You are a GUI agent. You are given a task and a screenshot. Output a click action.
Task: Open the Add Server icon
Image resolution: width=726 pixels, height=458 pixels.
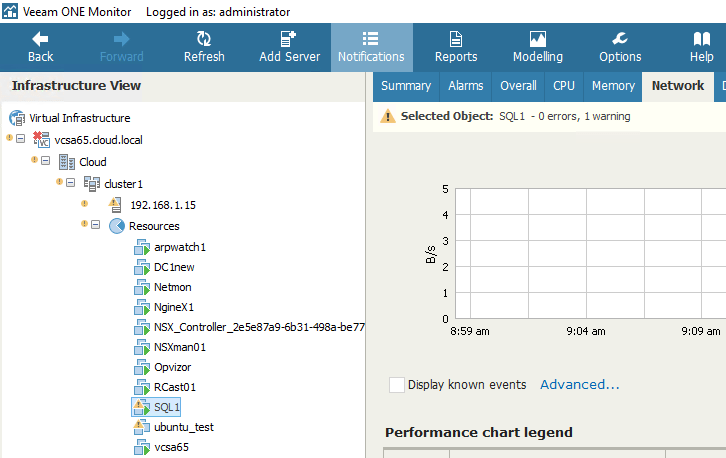[289, 39]
